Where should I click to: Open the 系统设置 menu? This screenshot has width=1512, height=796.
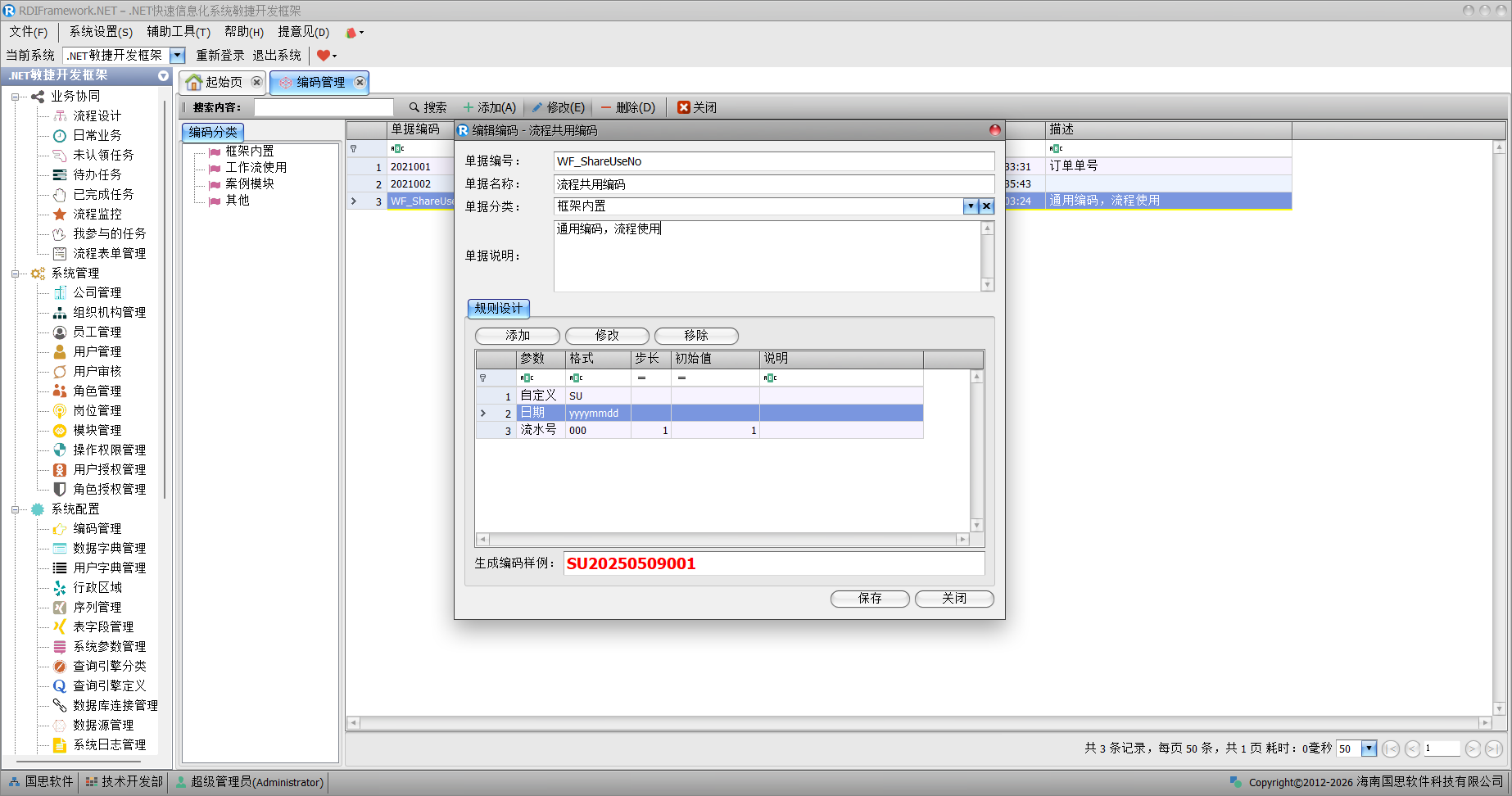pos(100,32)
